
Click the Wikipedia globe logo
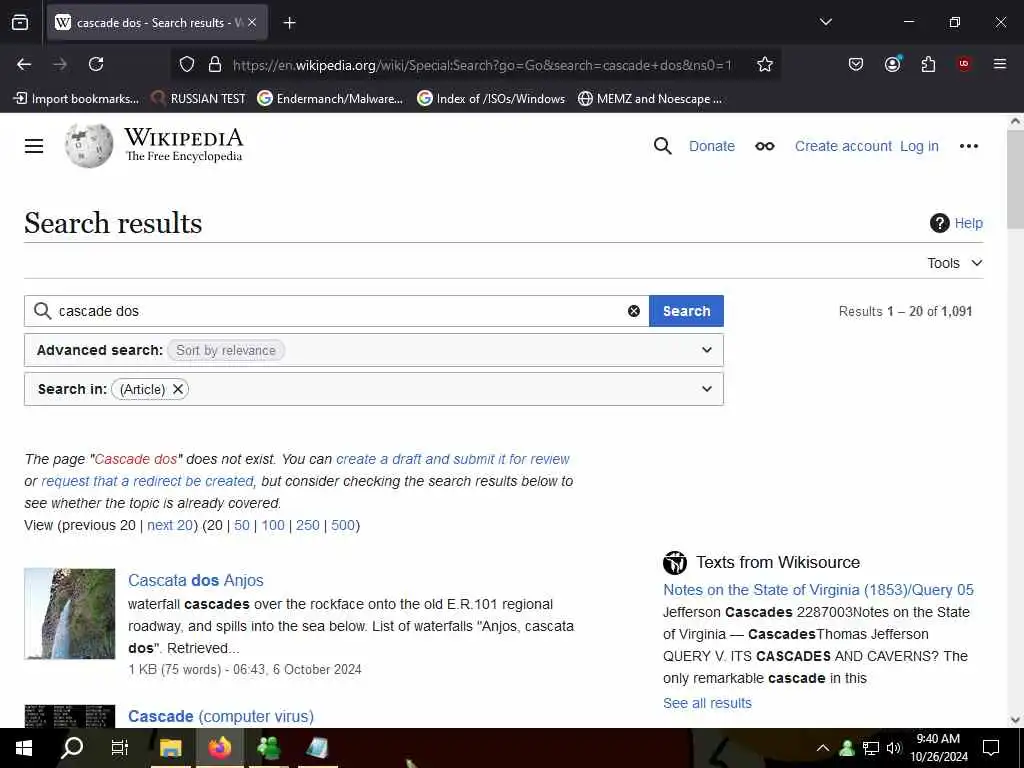click(x=89, y=146)
